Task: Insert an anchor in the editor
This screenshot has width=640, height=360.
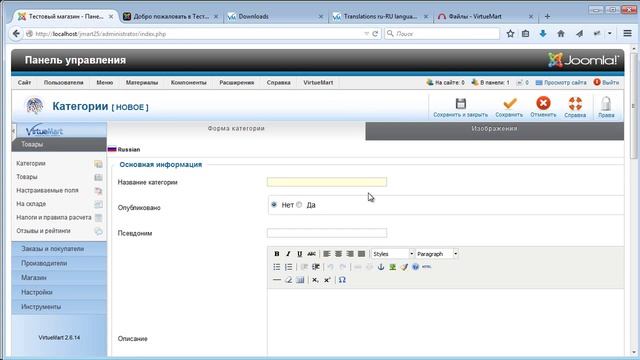Action: (381, 267)
